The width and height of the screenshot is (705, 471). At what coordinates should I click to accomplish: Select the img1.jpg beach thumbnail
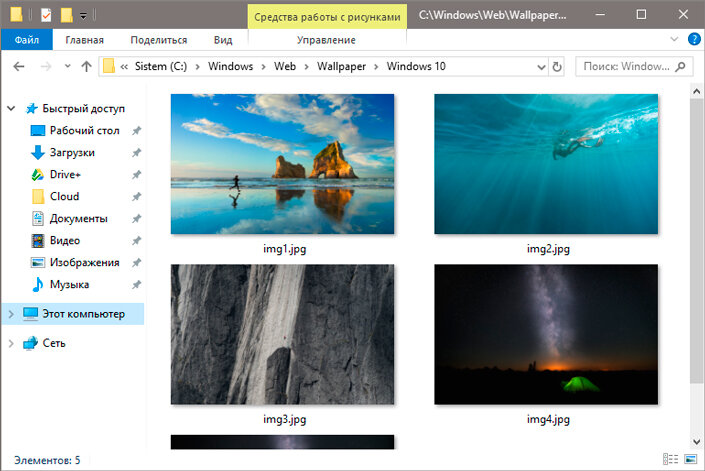tap(282, 164)
